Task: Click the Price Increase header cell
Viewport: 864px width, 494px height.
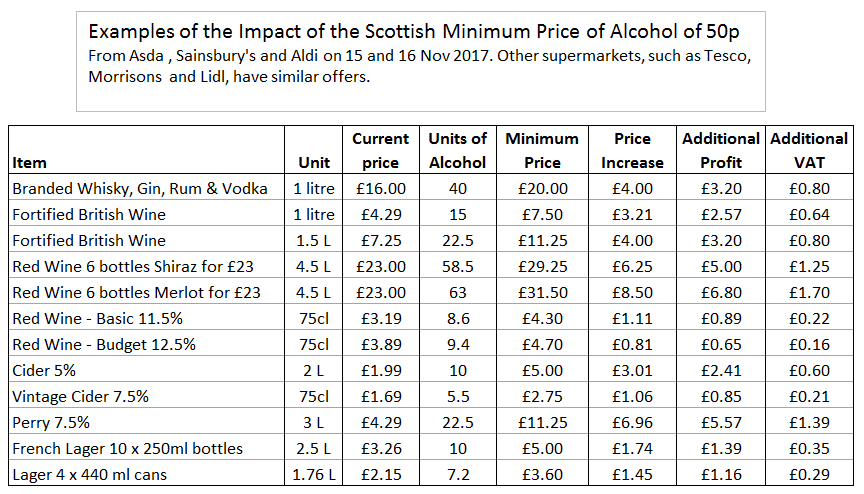Action: click(632, 150)
